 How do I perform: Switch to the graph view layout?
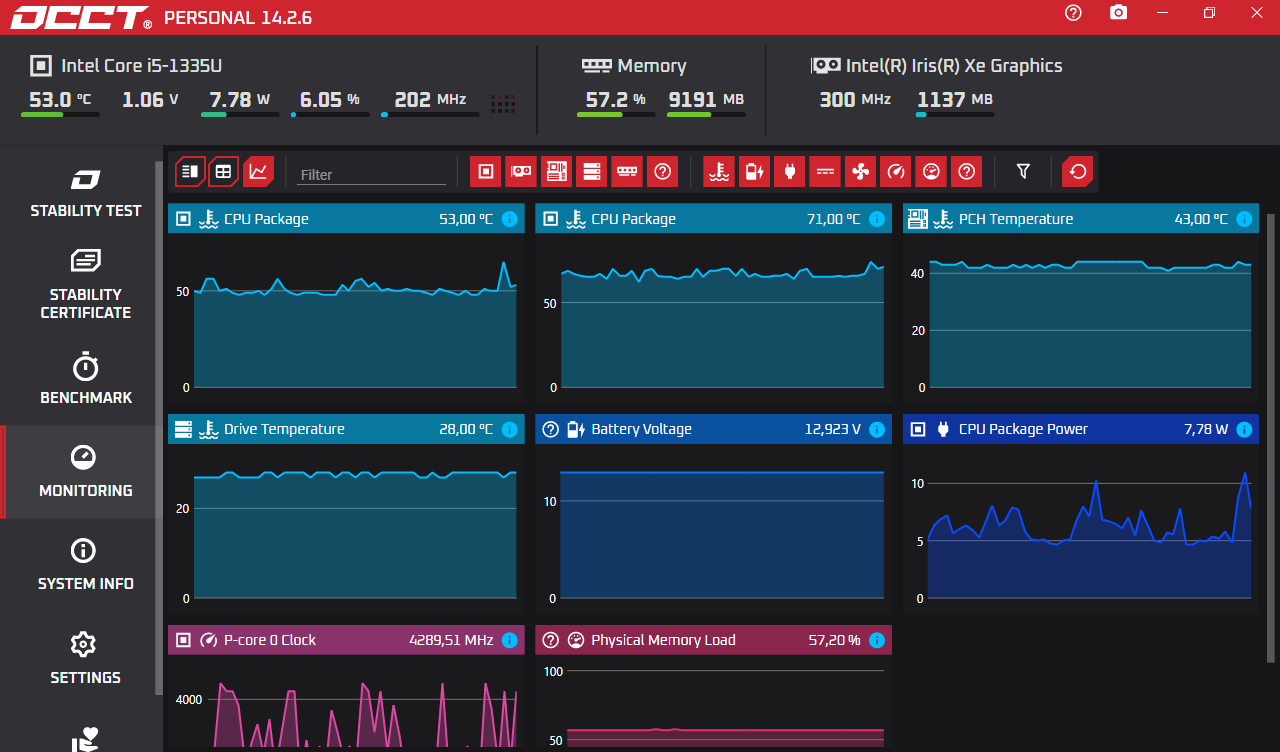click(x=258, y=172)
